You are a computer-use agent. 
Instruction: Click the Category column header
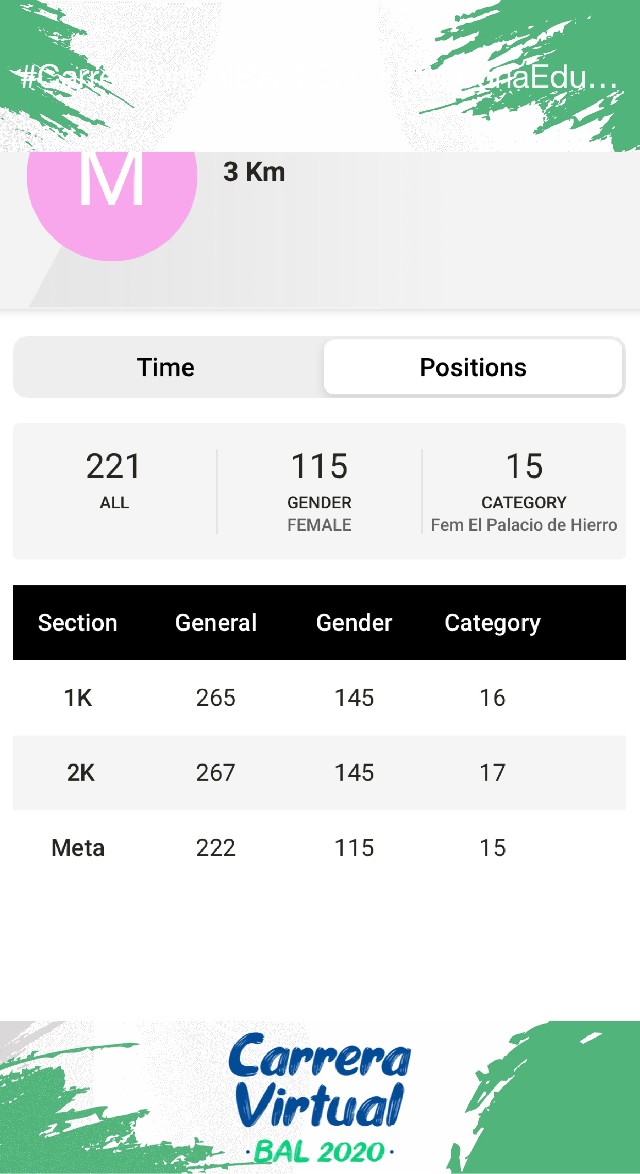point(492,623)
